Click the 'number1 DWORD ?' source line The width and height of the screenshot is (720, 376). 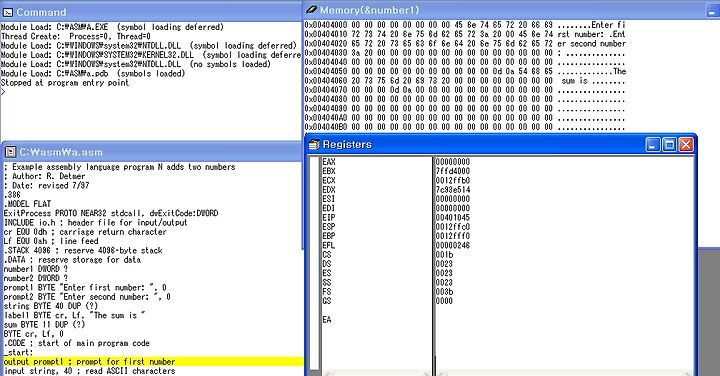coord(36,269)
